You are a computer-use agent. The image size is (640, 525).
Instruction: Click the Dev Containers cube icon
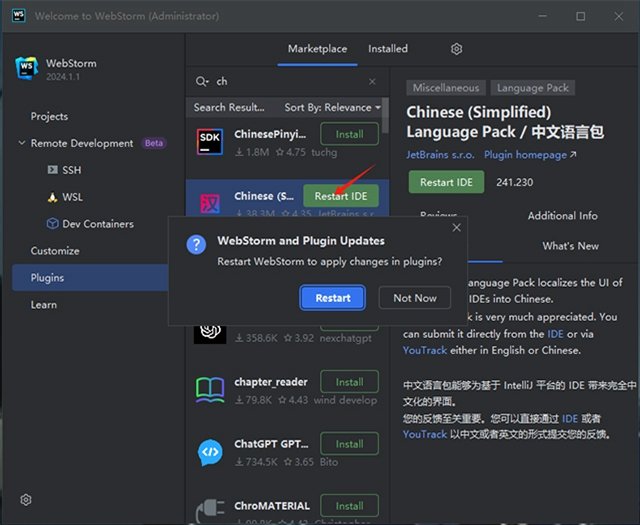[x=52, y=224]
